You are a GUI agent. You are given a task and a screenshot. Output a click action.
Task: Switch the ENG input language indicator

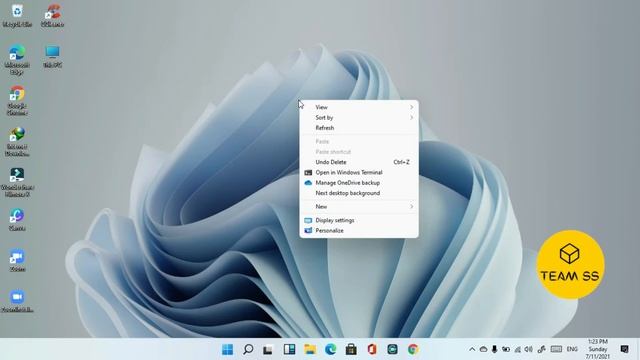(572, 349)
